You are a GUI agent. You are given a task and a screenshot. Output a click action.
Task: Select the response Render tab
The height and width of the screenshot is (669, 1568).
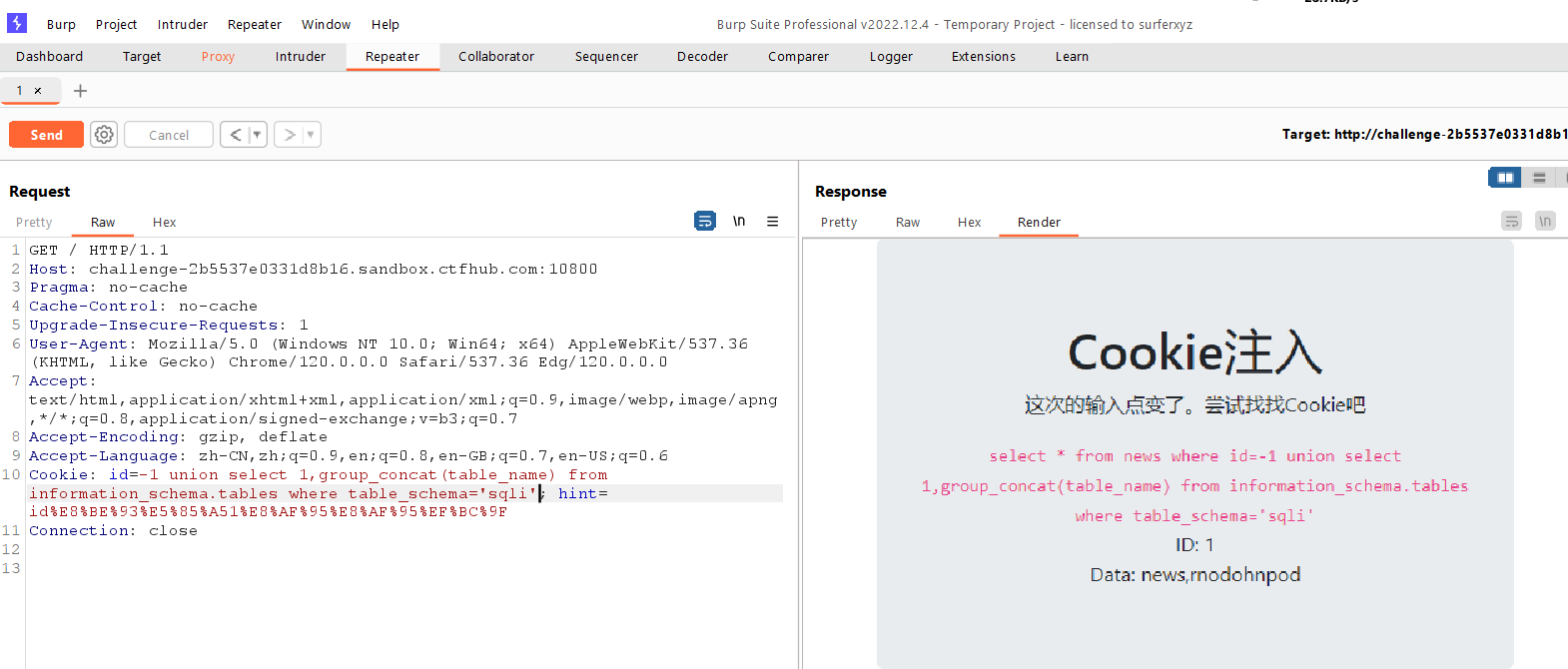click(x=1039, y=222)
